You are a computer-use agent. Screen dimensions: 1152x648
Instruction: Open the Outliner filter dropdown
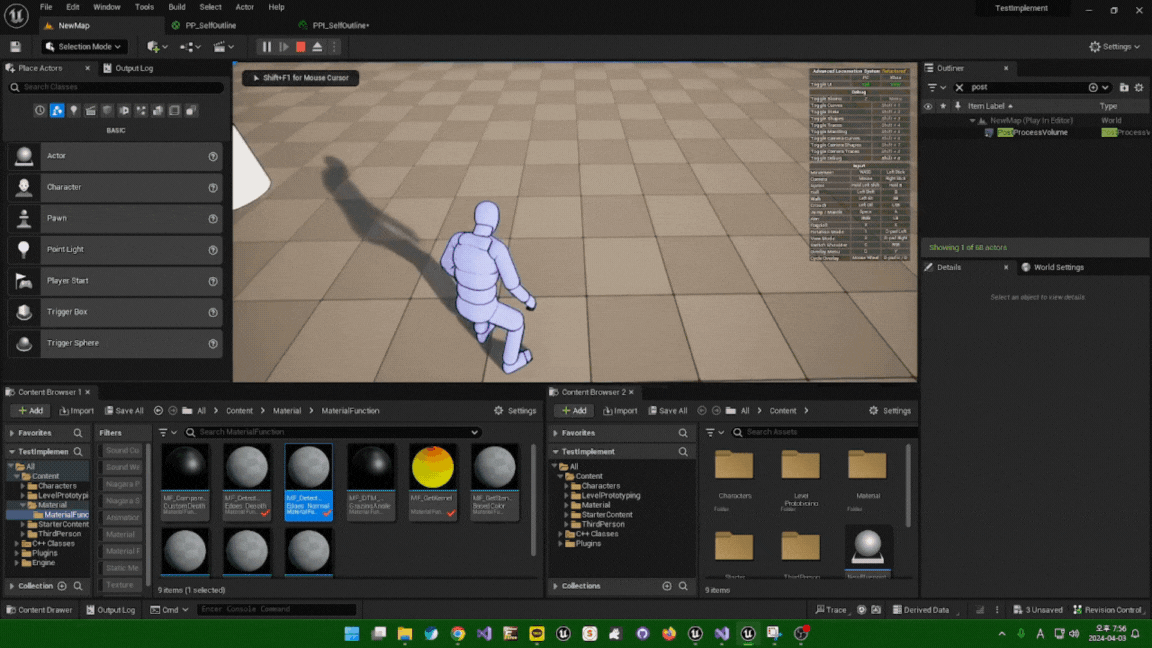[936, 87]
